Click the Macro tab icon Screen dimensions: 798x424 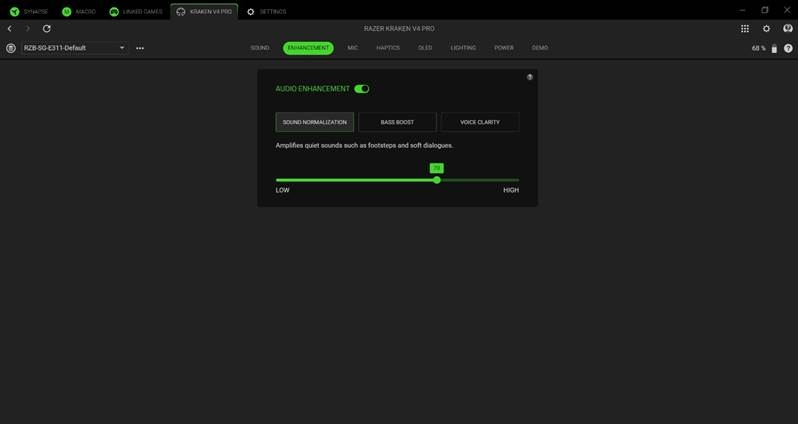click(x=67, y=11)
